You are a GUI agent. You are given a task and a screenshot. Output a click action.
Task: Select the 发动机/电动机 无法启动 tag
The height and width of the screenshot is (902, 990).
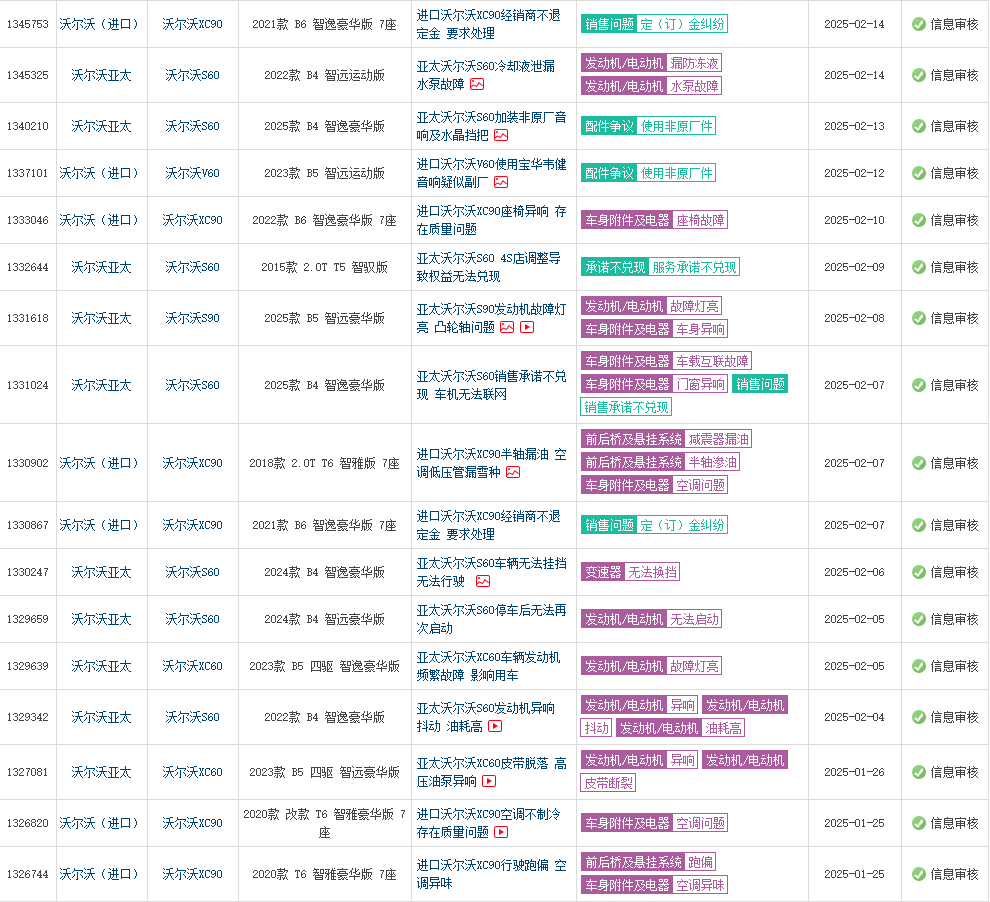(x=651, y=619)
